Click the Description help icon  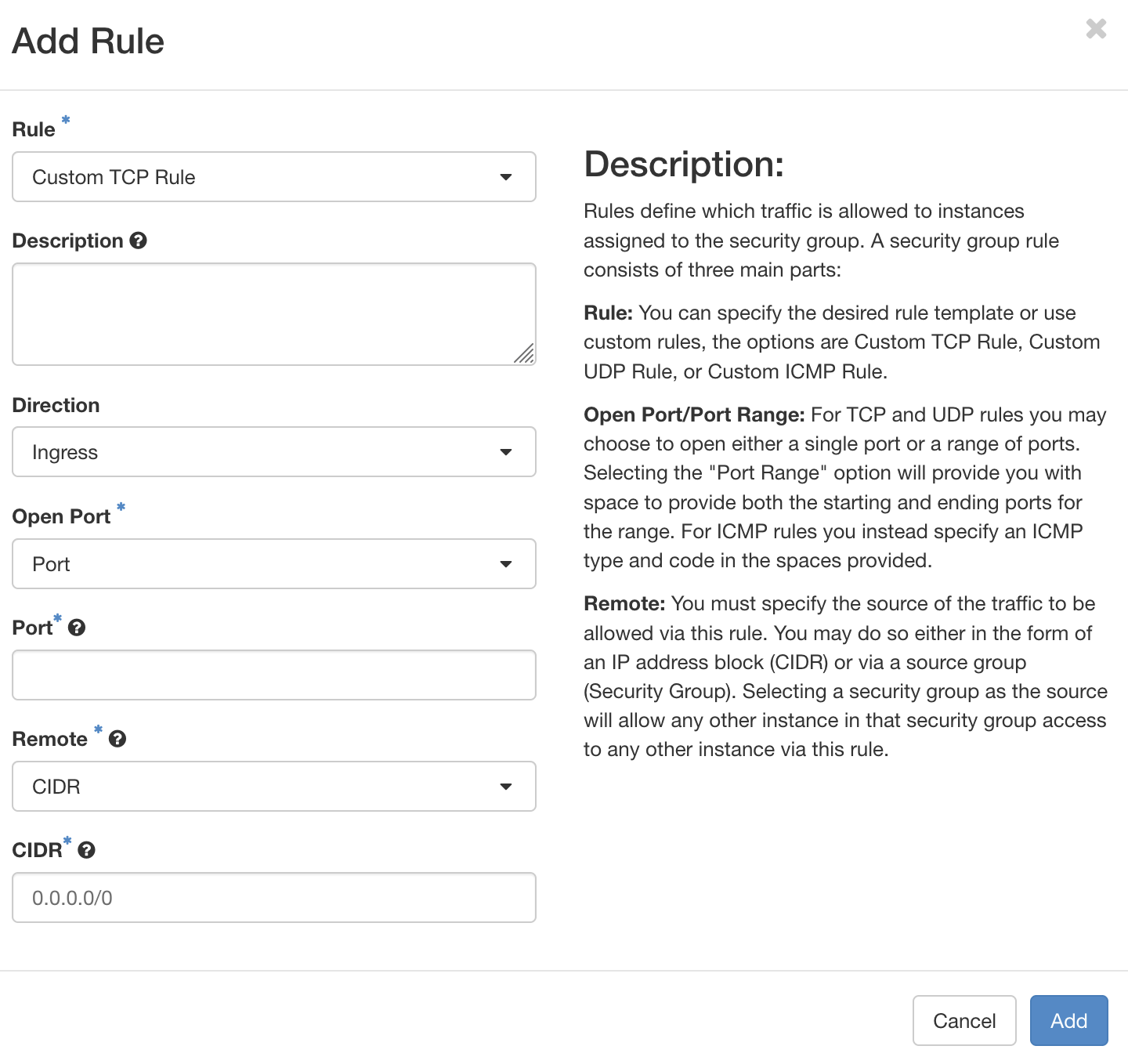pyautogui.click(x=139, y=241)
